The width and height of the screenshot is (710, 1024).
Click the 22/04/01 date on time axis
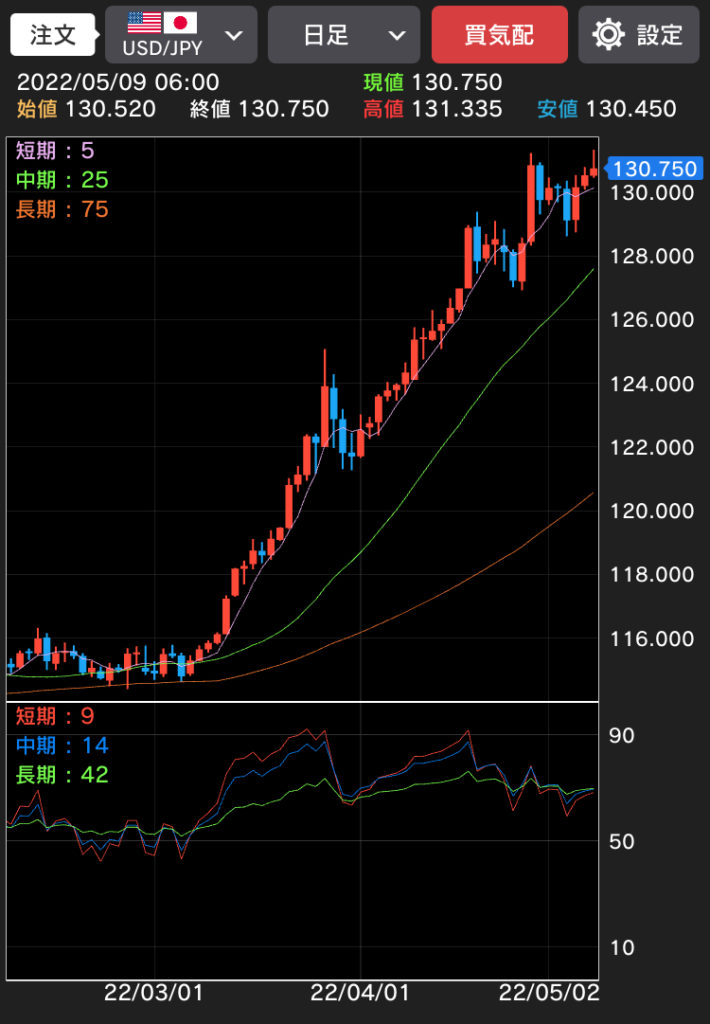(x=360, y=993)
